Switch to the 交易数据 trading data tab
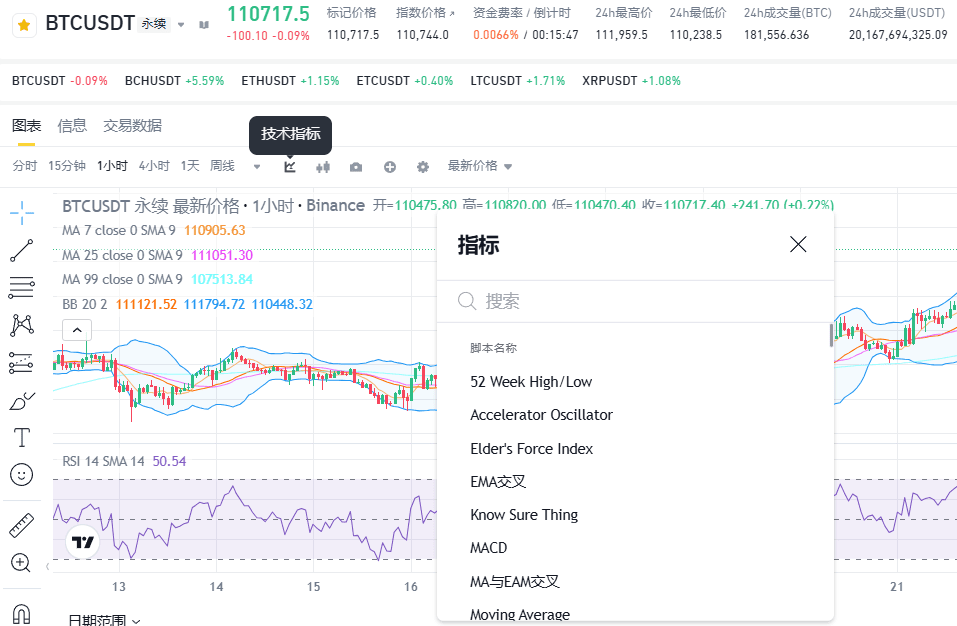This screenshot has height=626, width=957. click(132, 126)
